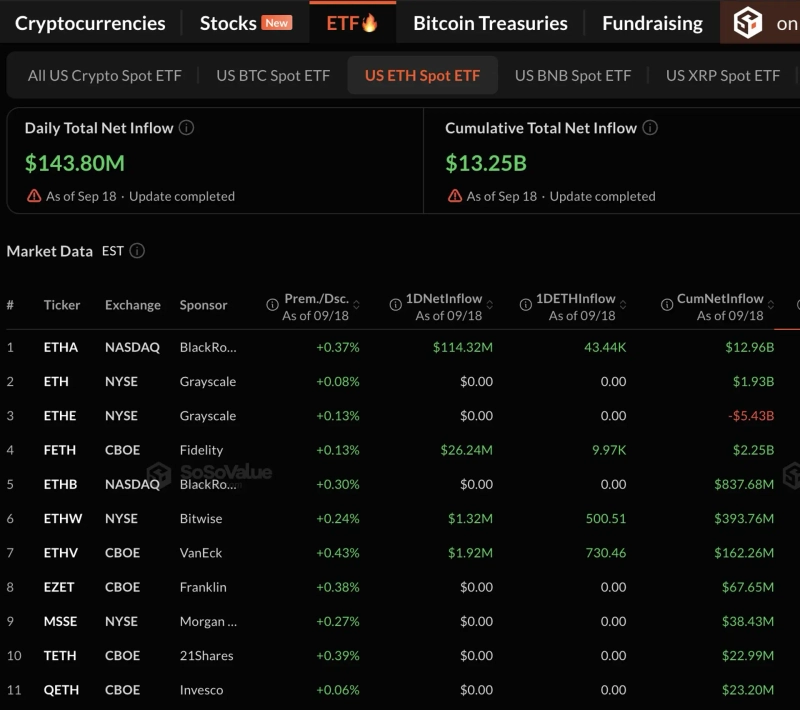This screenshot has height=710, width=800.
Task: Click -$5.43B cumulative inflow for ETHE
Action: pyautogui.click(x=751, y=416)
